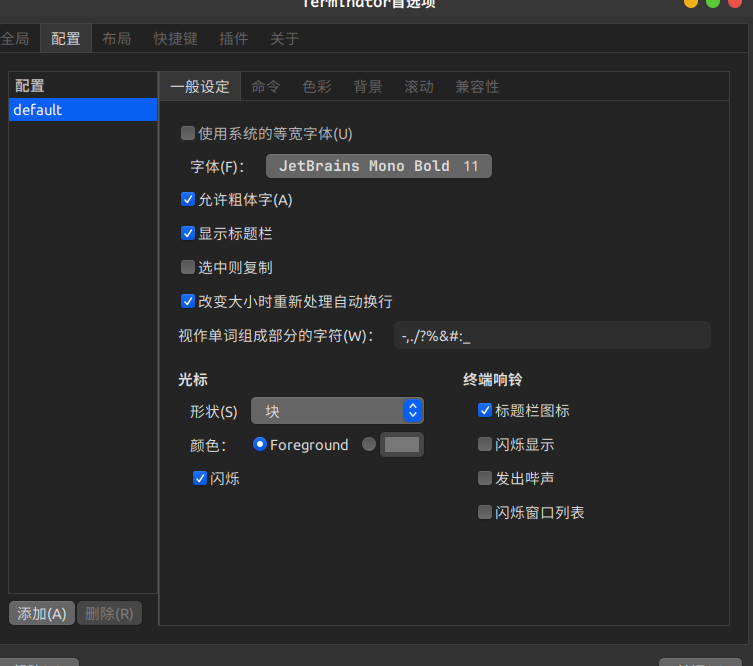The height and width of the screenshot is (666, 753).
Task: Select Foreground cursor color radio button
Action: pyautogui.click(x=260, y=445)
